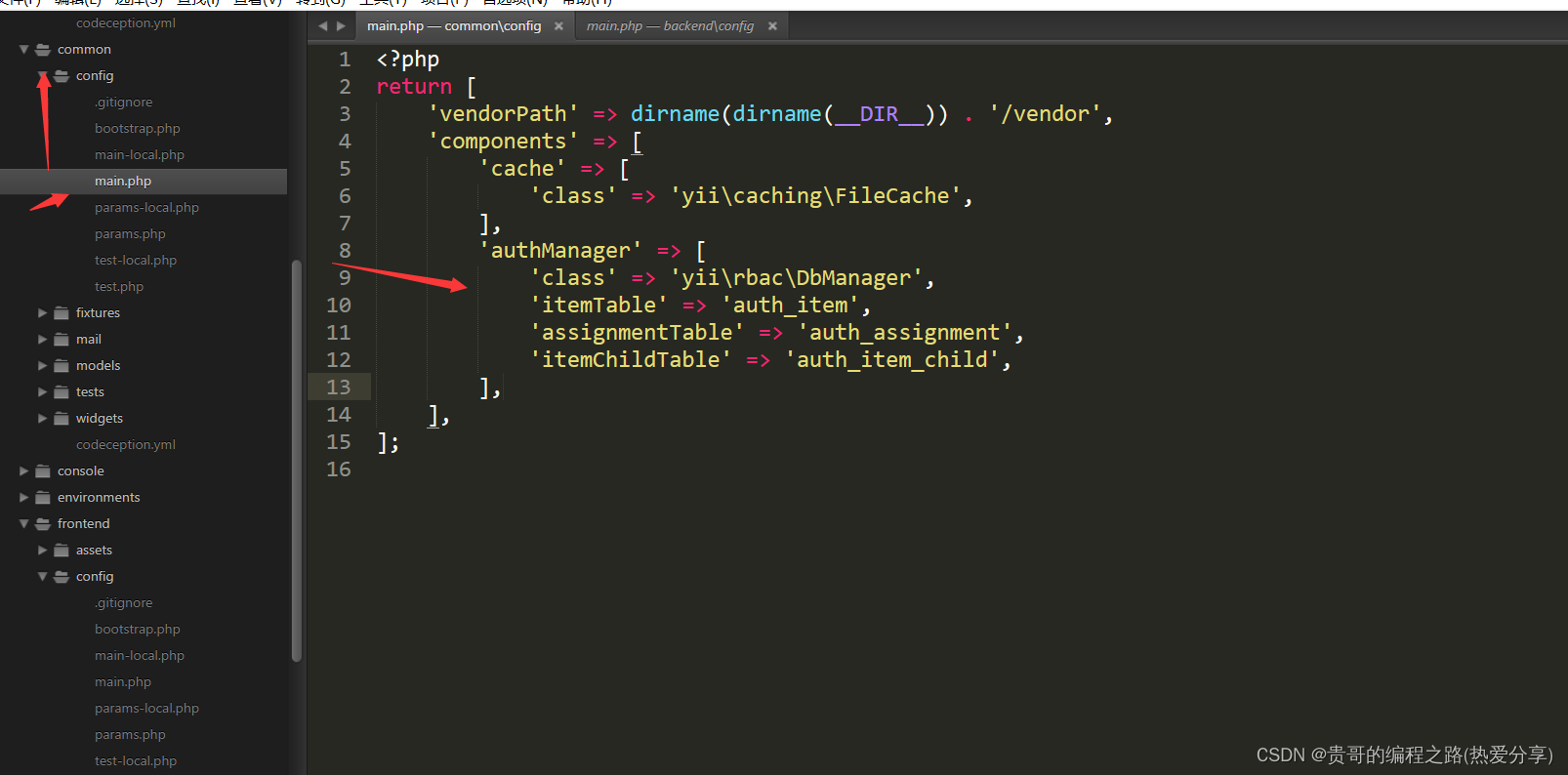Click the frontend config folder icon
The image size is (1568, 775).
tap(62, 577)
